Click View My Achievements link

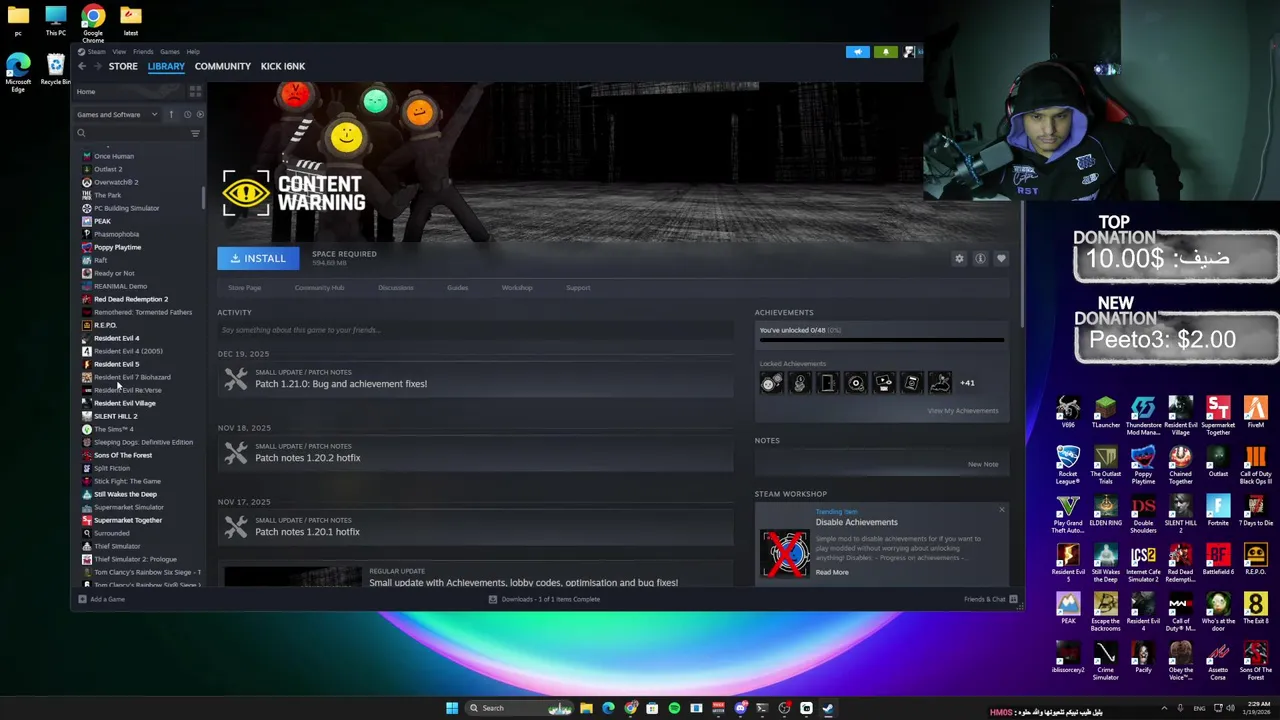[x=962, y=411]
